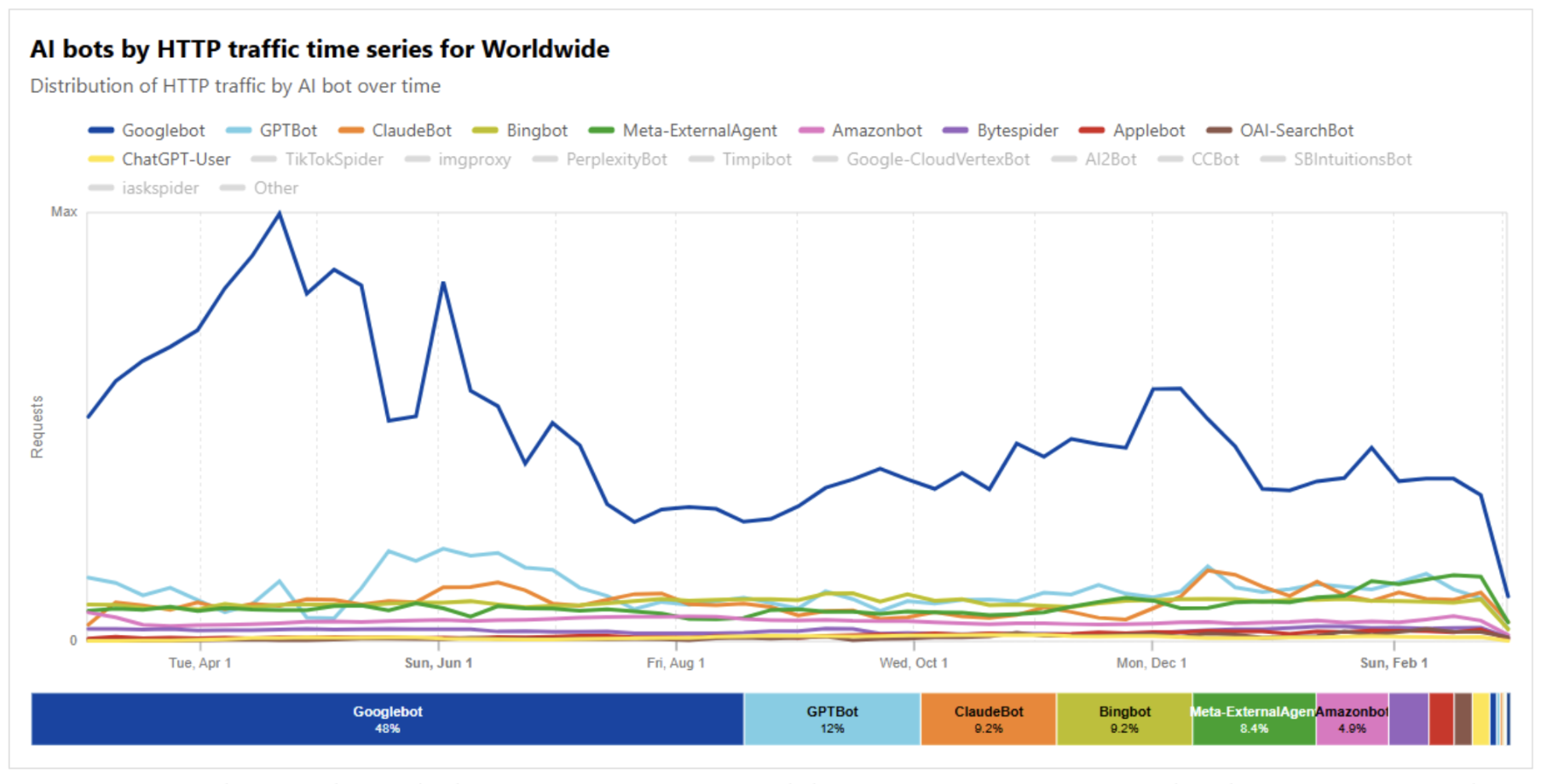
Task: Toggle Bytespider in the legend
Action: 1017,130
